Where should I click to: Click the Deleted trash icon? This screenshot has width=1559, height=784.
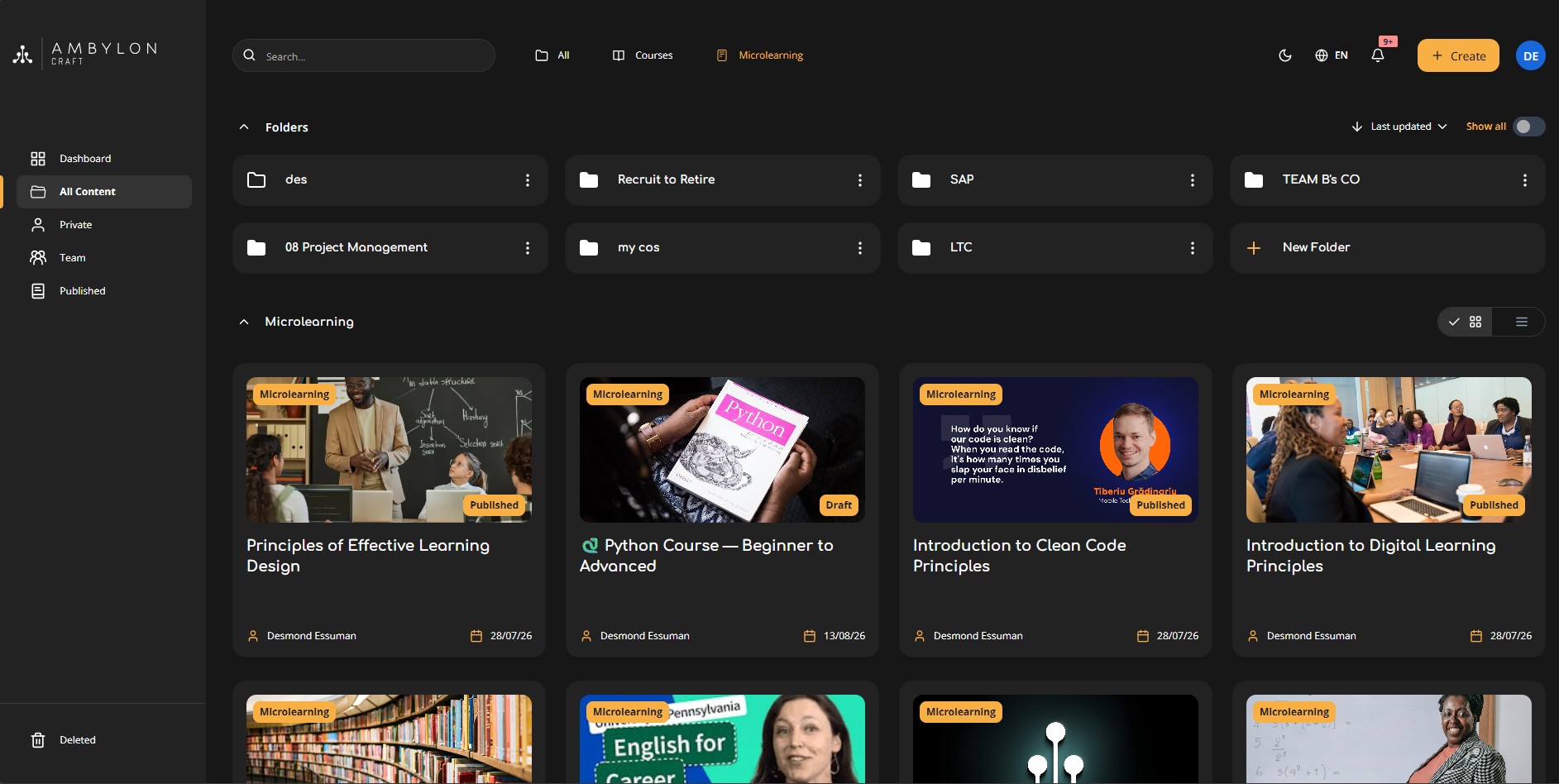click(38, 740)
